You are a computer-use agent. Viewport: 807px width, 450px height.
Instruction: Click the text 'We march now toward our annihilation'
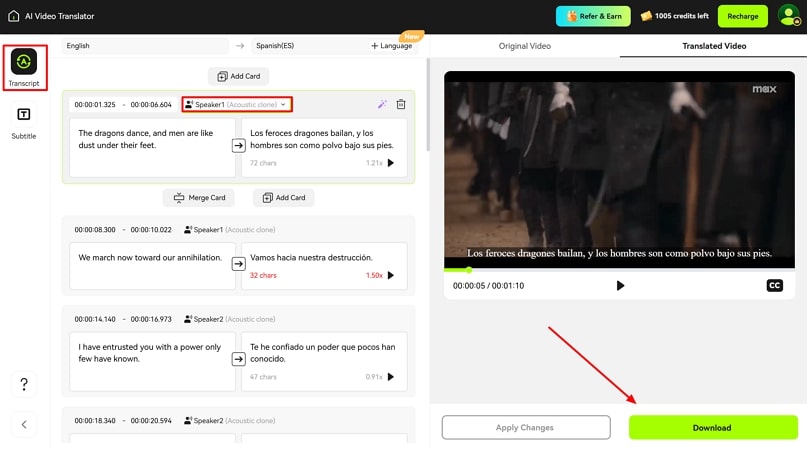click(x=150, y=257)
